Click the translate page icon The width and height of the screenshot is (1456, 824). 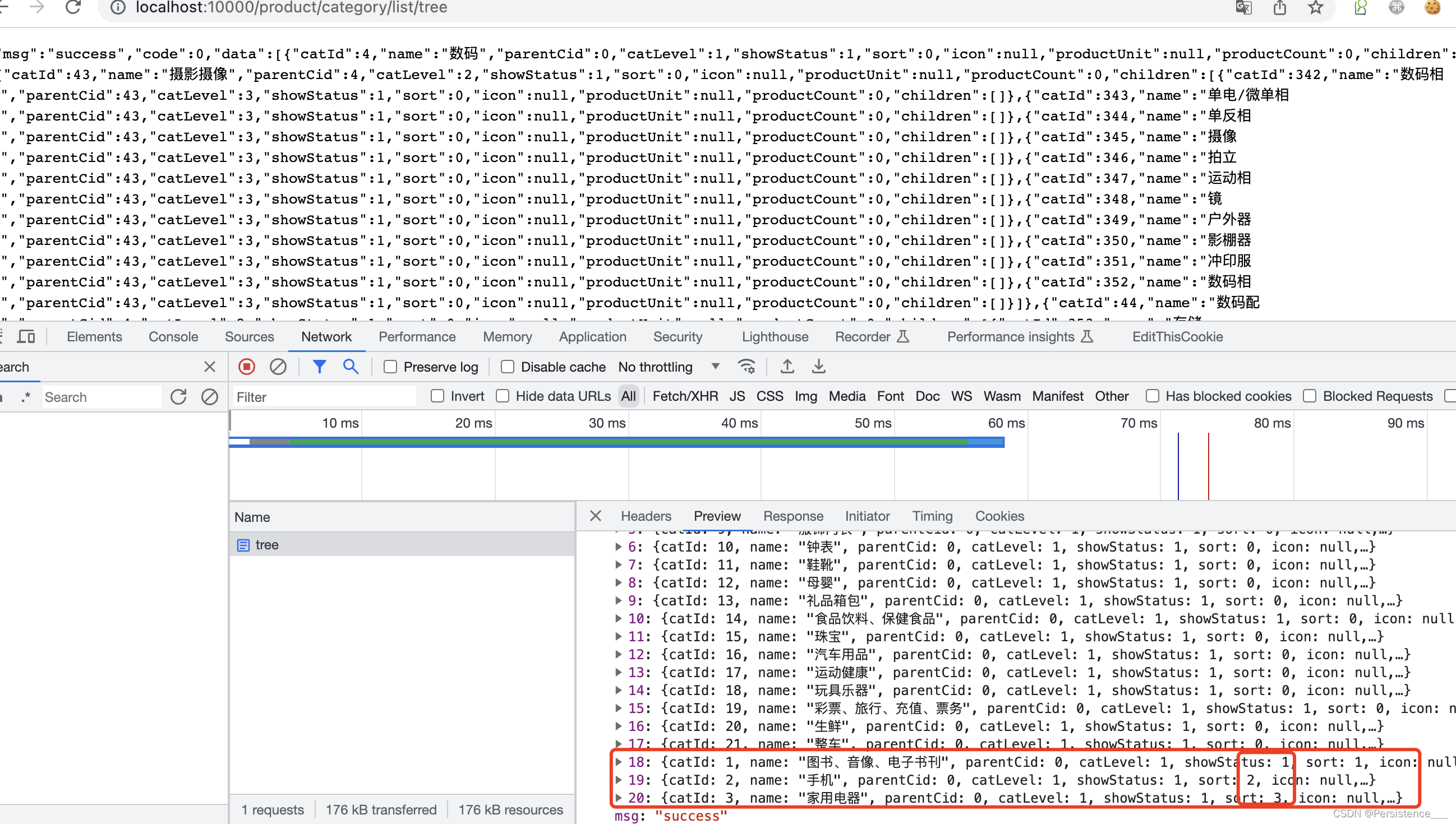[1244, 7]
